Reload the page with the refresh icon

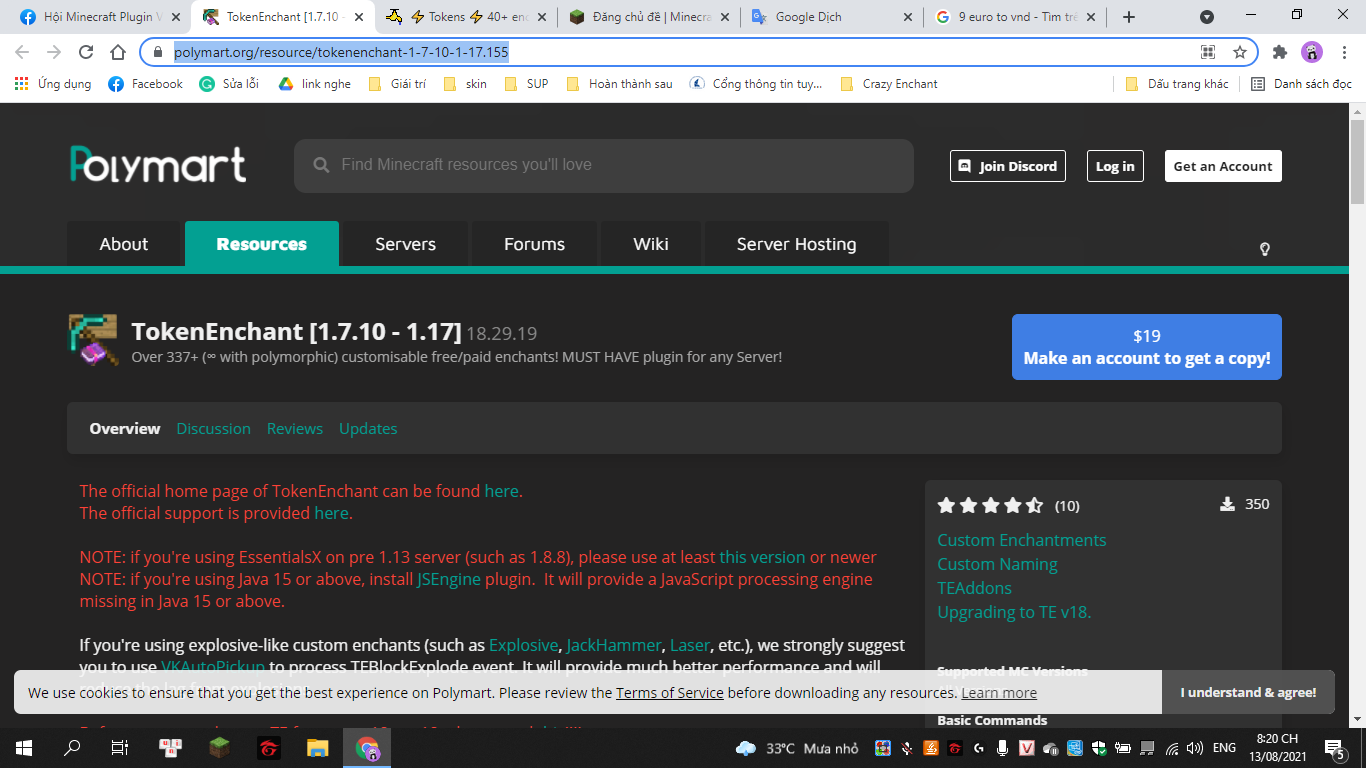tap(86, 52)
